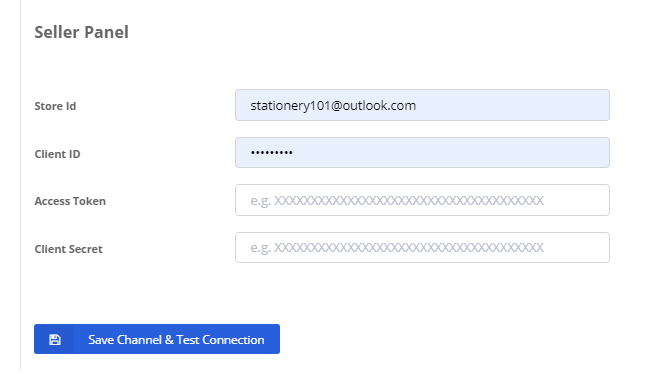Click the Access Token XXXX placeholder text
This screenshot has width=671, height=374.
click(x=409, y=200)
